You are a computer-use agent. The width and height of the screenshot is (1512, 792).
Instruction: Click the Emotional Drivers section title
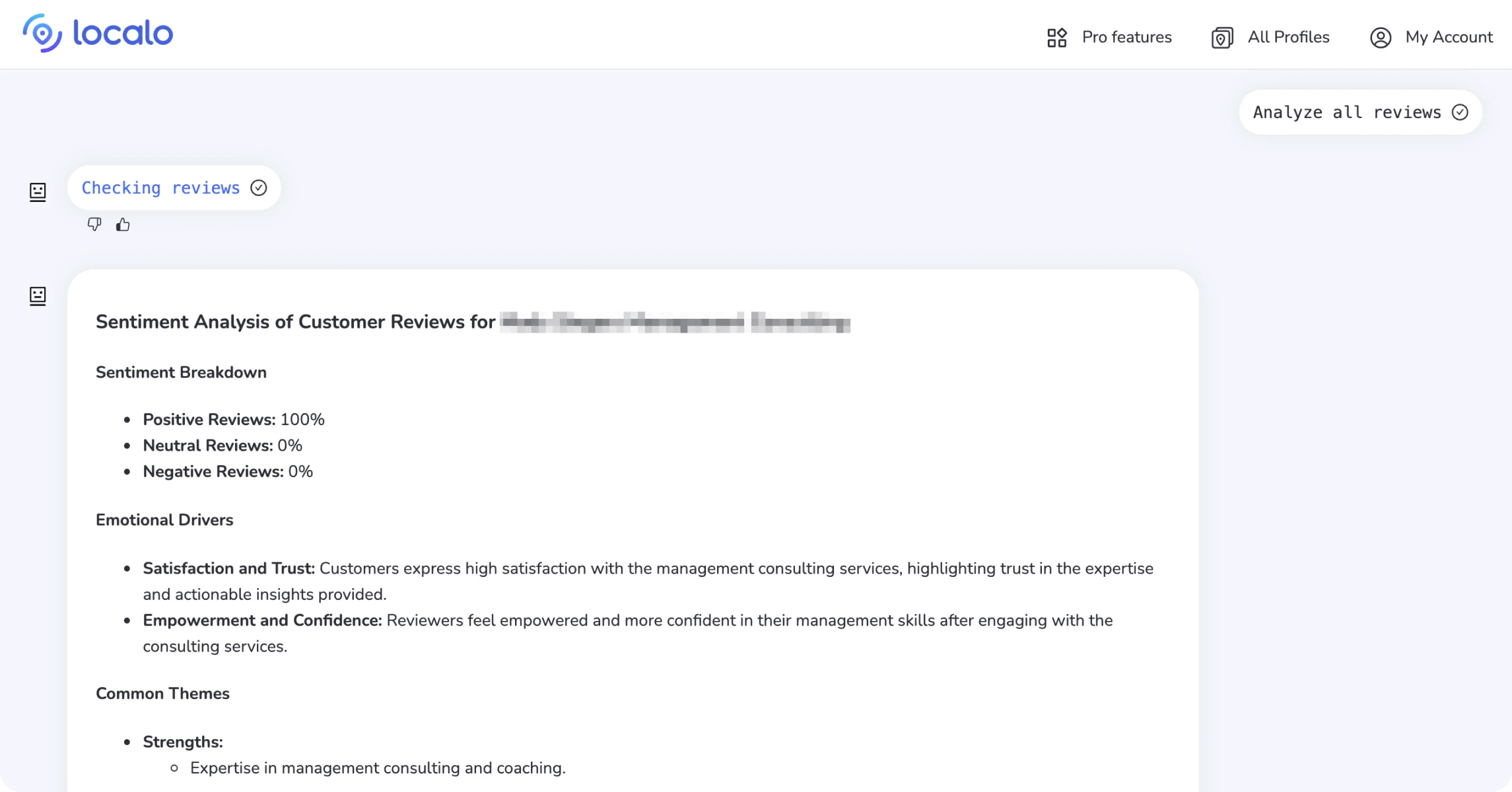[x=164, y=519]
